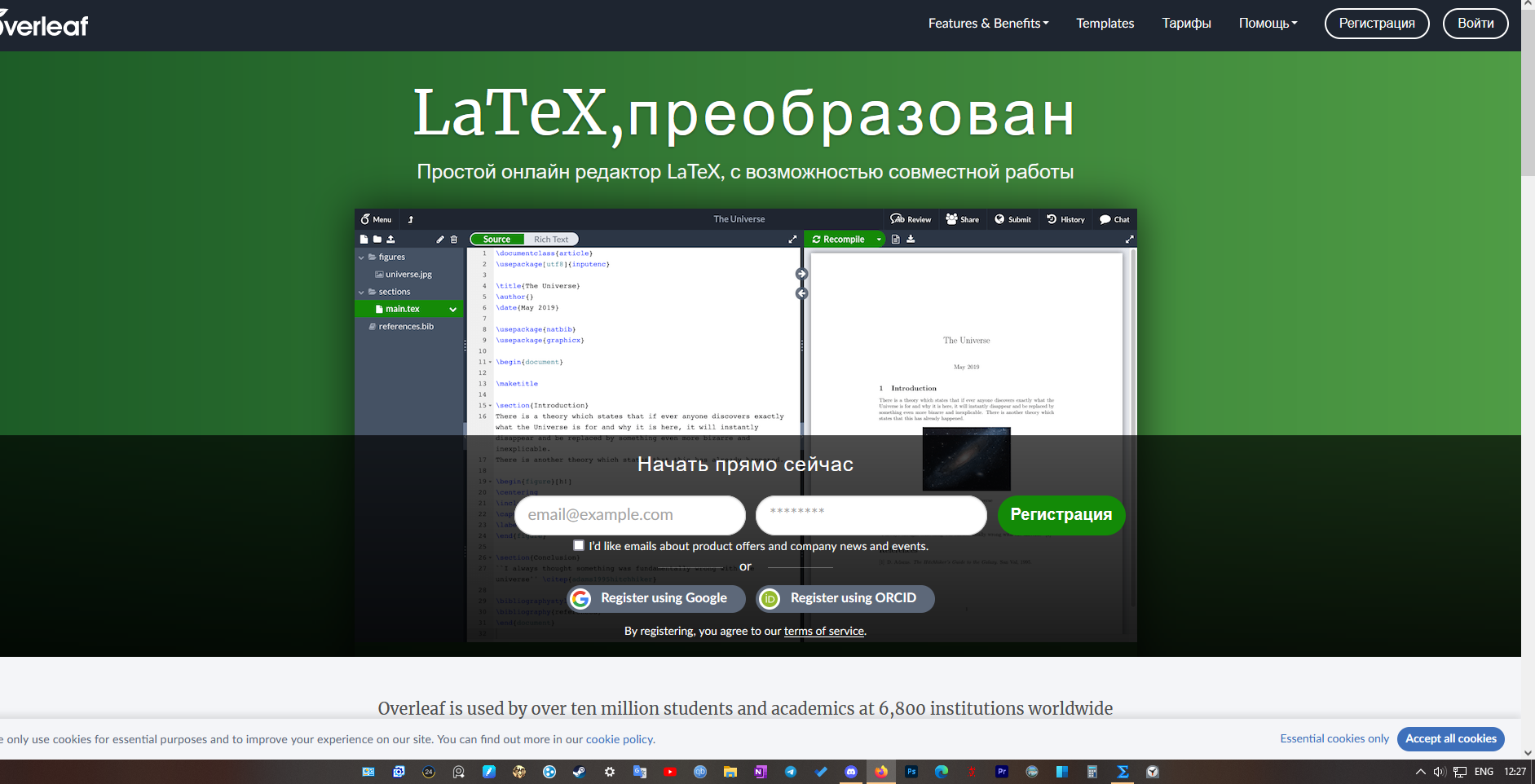1535x784 pixels.
Task: Click the right-arrow go-to-PDF icon
Action: (801, 274)
